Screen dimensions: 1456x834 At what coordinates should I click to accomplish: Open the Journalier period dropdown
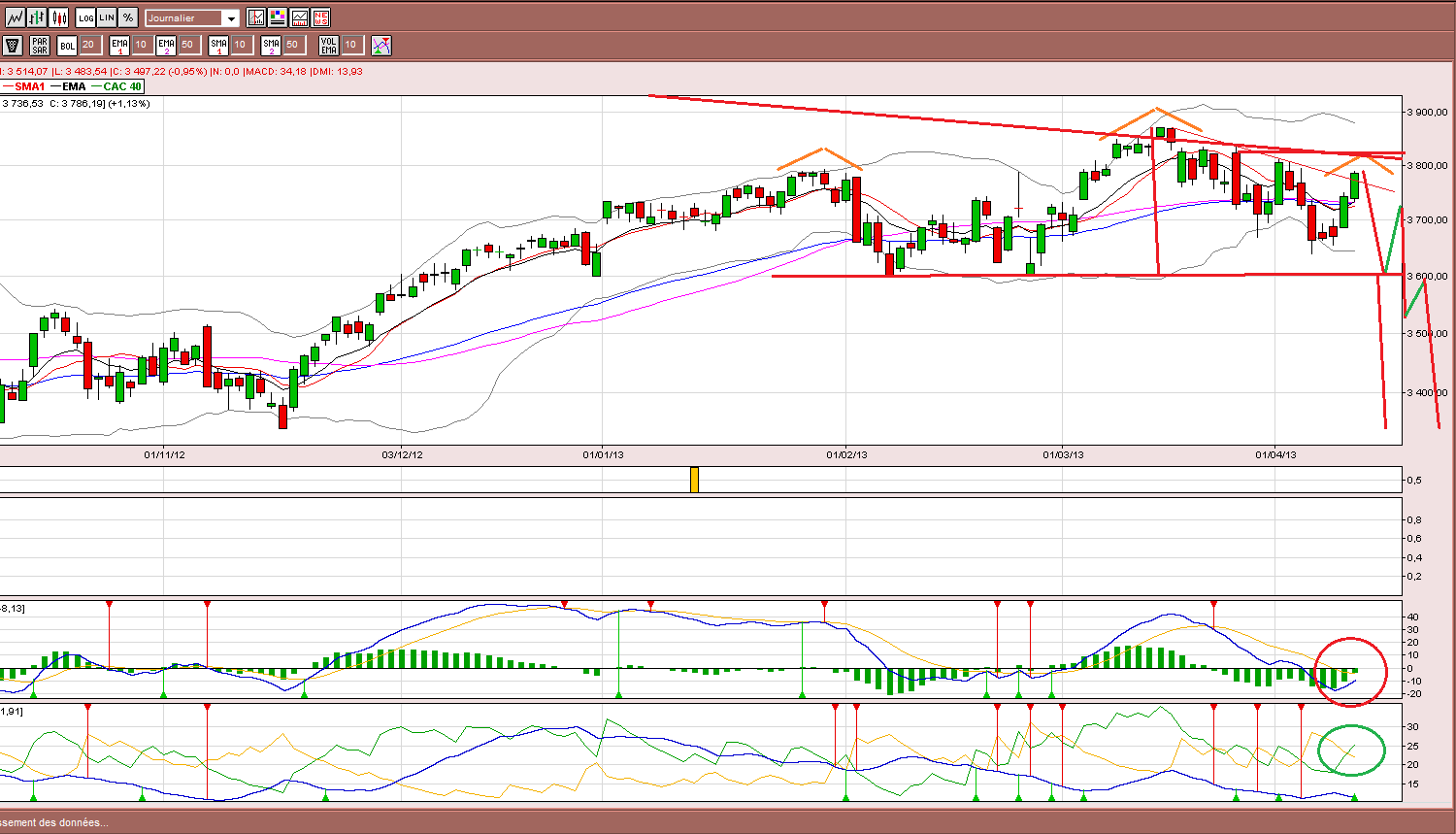pos(192,17)
